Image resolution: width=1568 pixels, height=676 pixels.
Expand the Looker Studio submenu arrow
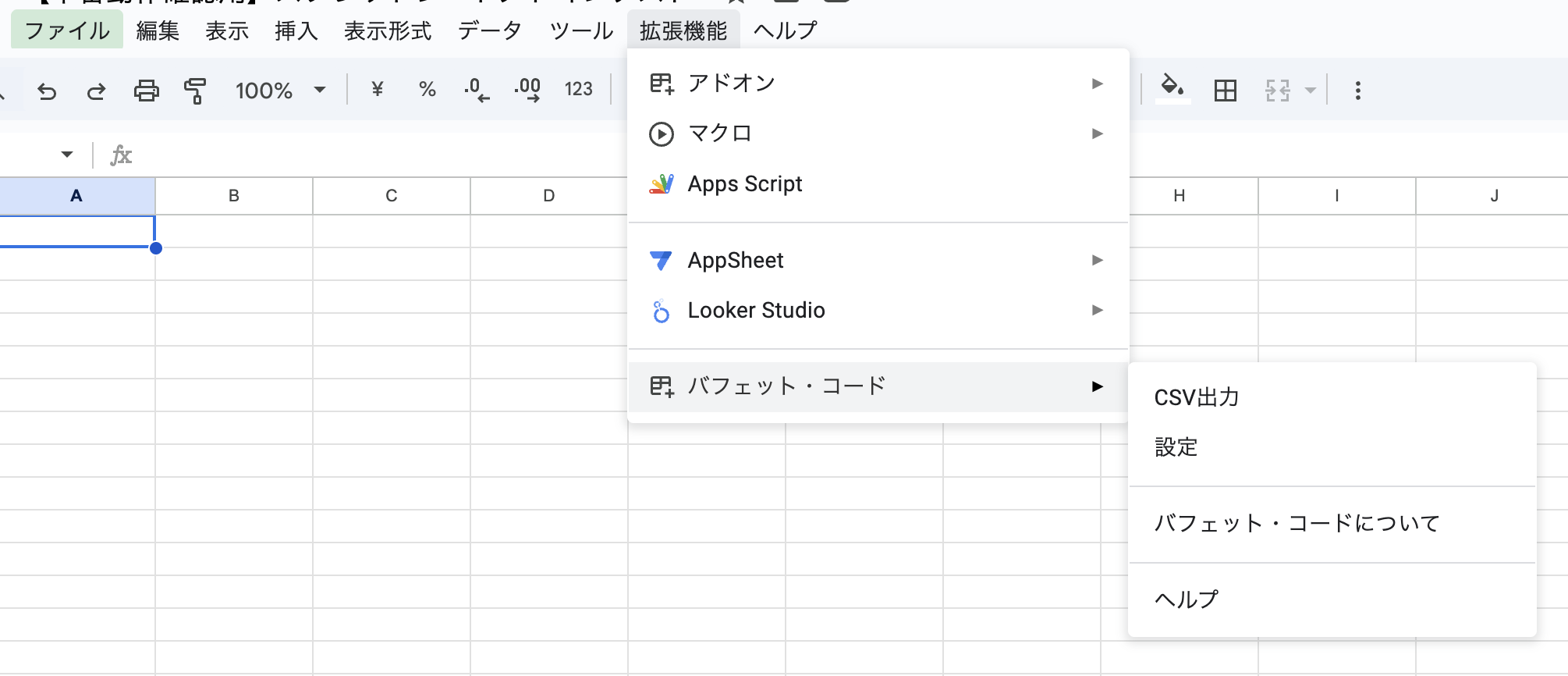pyautogui.click(x=1098, y=310)
